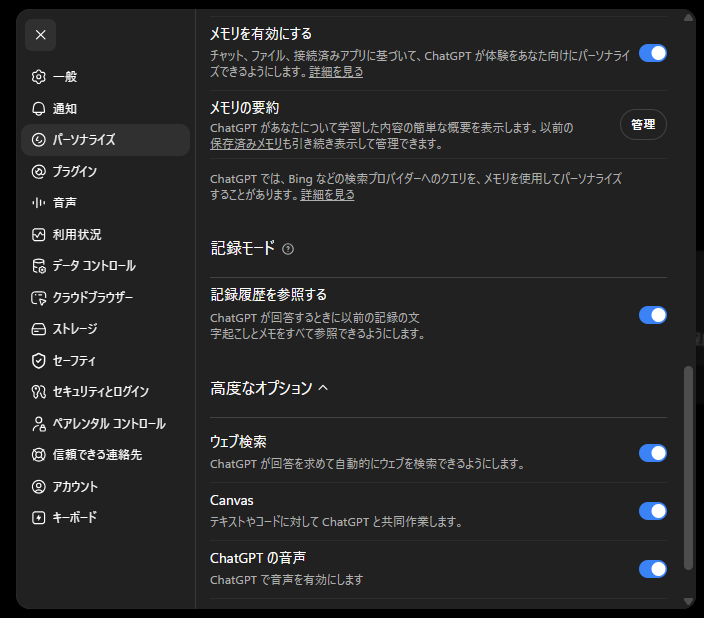Image resolution: width=704 pixels, height=618 pixels.
Task: Click the パーソナライズ sidebar icon
Action: coord(39,140)
